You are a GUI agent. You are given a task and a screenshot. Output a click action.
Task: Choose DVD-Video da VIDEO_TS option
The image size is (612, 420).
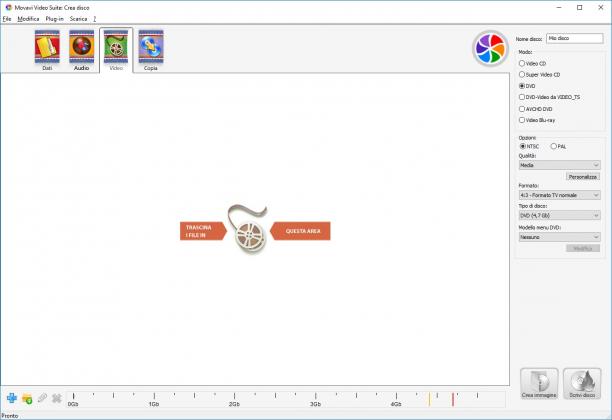[x=549, y=97]
